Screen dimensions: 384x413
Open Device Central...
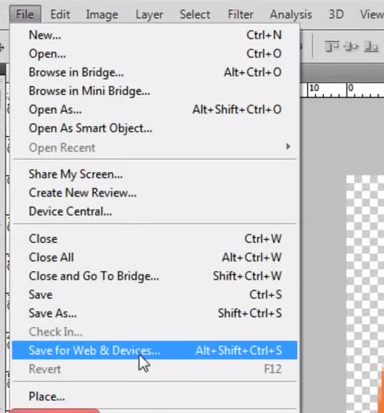(155, 211)
